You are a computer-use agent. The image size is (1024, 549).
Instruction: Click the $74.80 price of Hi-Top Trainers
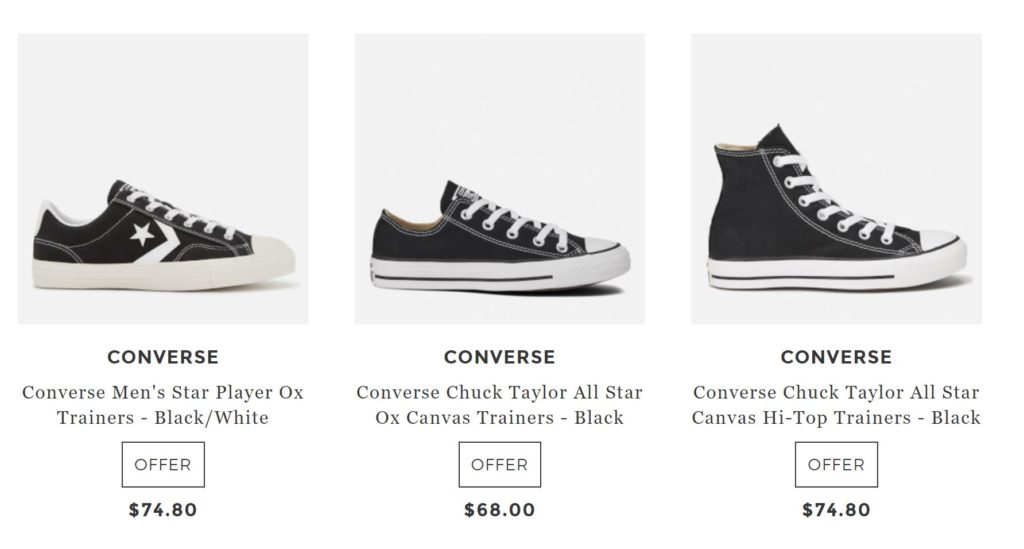click(x=836, y=510)
